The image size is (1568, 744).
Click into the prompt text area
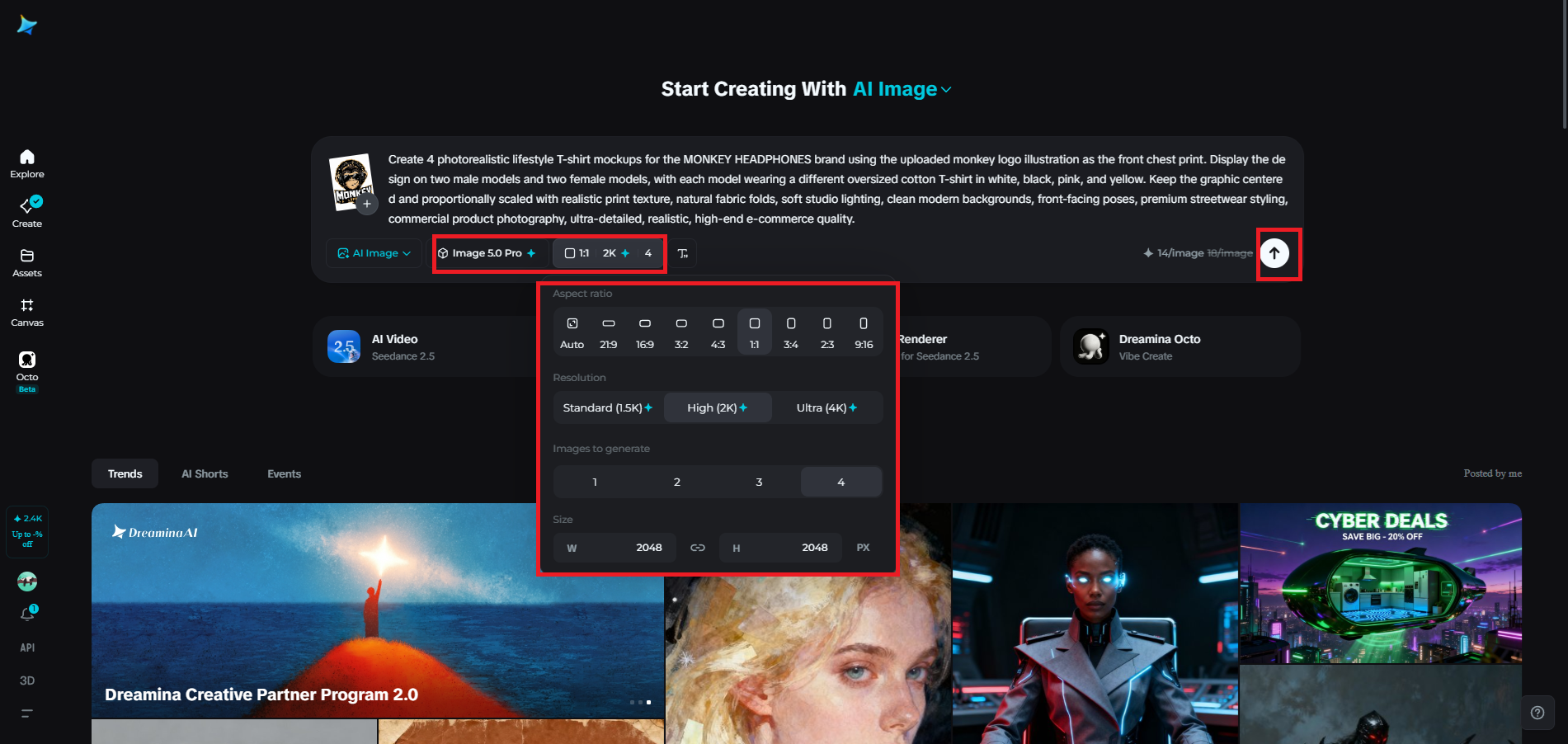837,189
